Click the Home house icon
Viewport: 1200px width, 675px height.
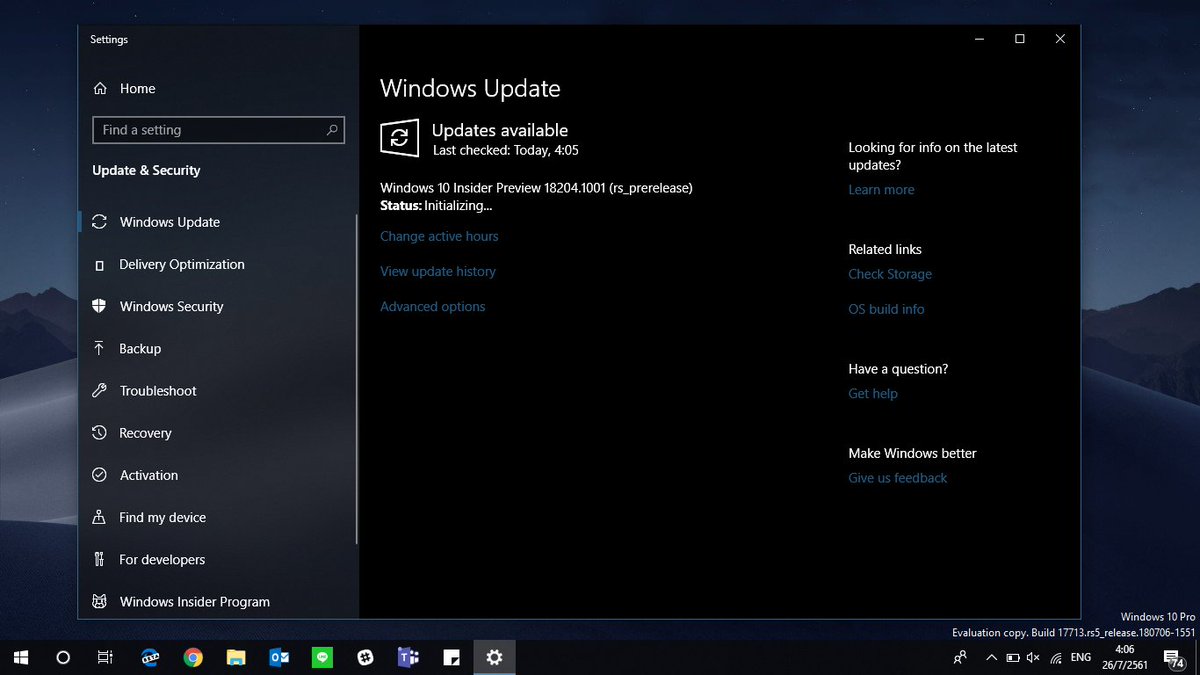point(100,88)
